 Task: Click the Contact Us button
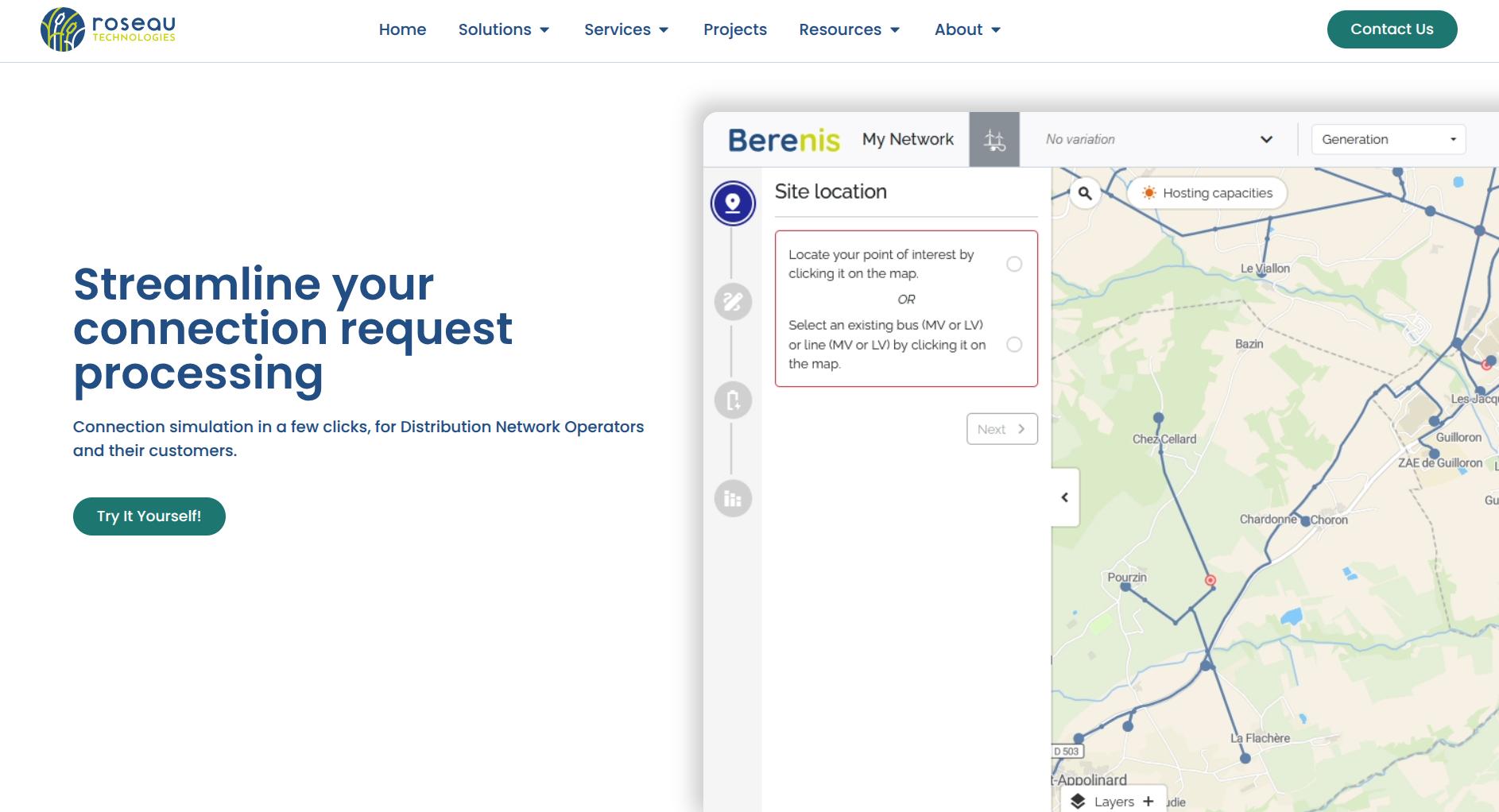pyautogui.click(x=1392, y=29)
